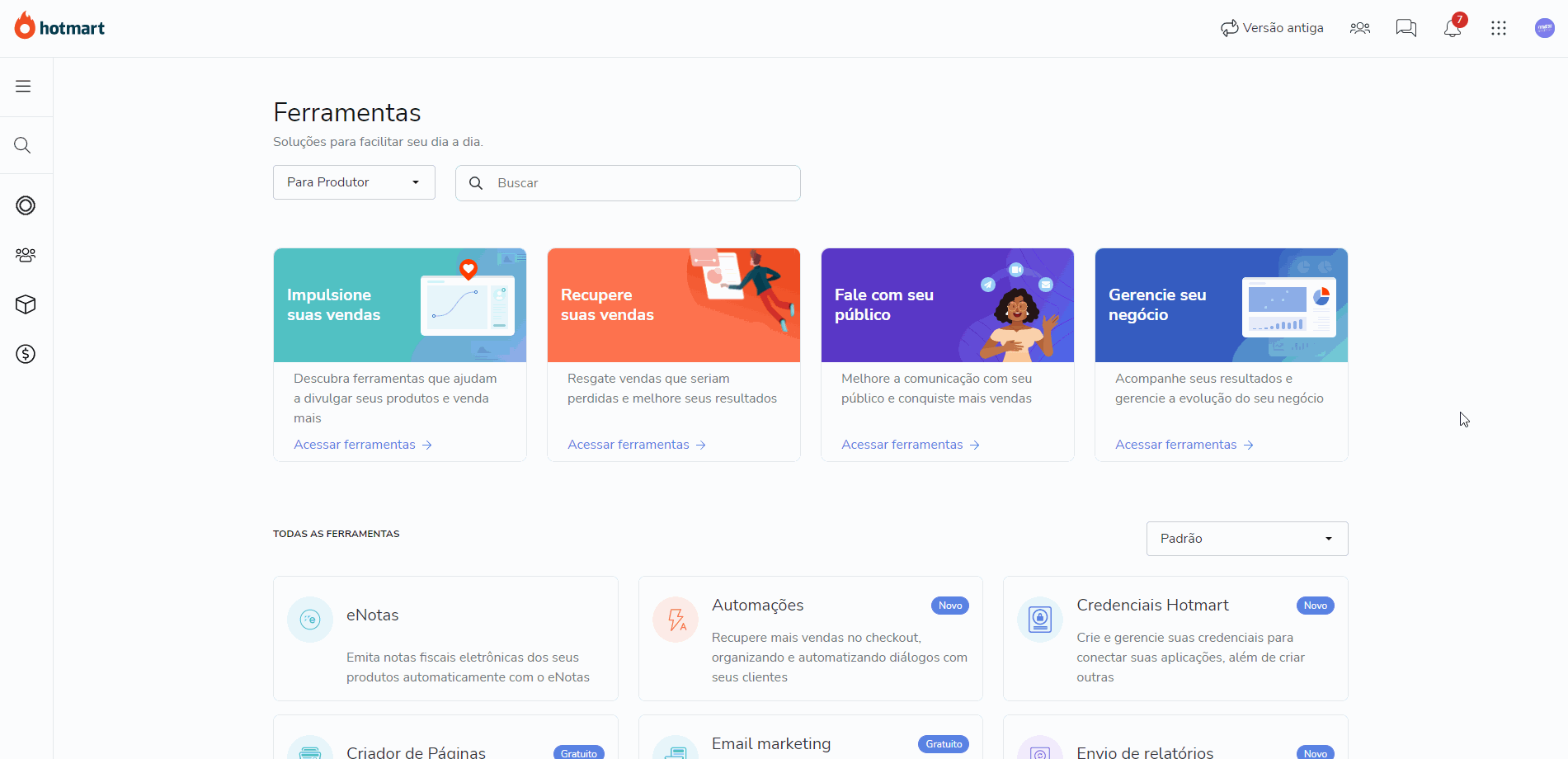Click the Credenciais Hotmart badge icon
Screen dimensions: 1568x759
[1040, 620]
